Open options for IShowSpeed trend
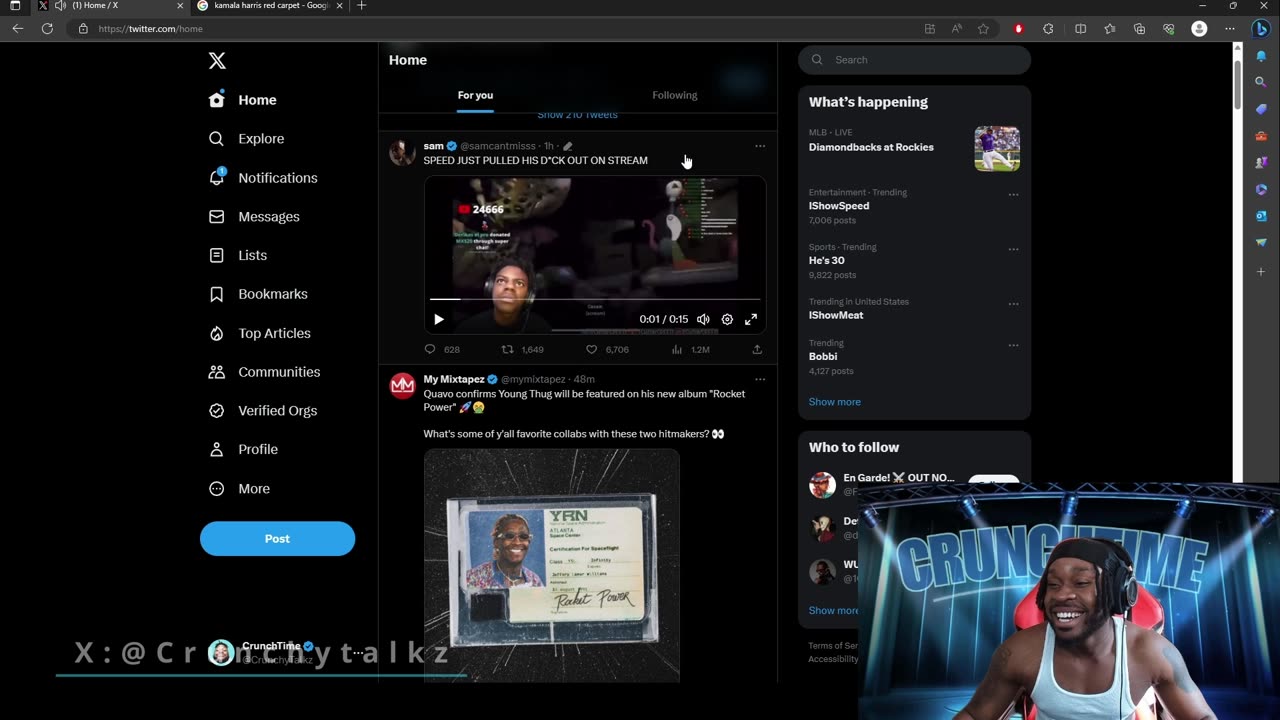Image resolution: width=1280 pixels, height=720 pixels. pyautogui.click(x=1013, y=194)
